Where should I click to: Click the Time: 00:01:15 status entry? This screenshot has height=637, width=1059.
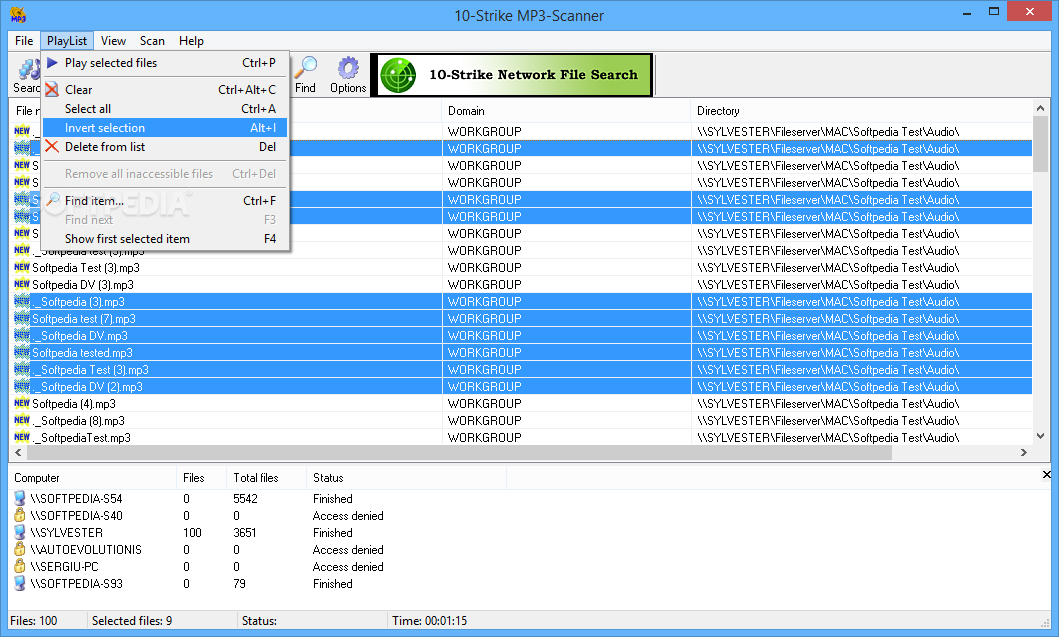[x=430, y=620]
